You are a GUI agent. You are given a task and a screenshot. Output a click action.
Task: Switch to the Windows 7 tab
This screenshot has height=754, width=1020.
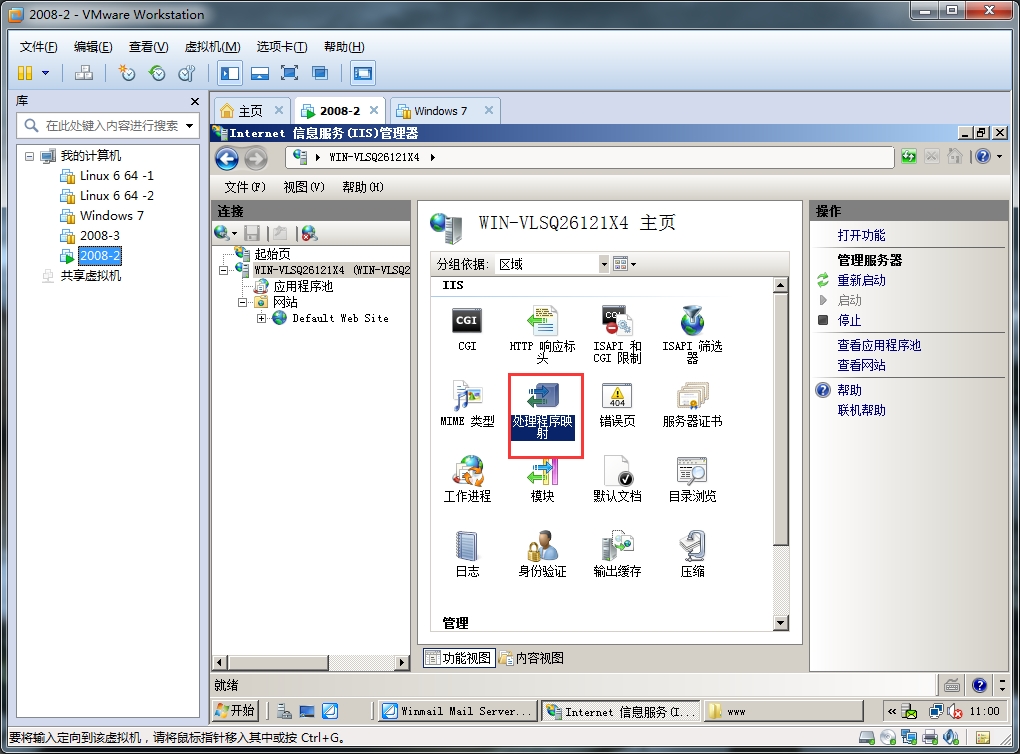coord(446,111)
